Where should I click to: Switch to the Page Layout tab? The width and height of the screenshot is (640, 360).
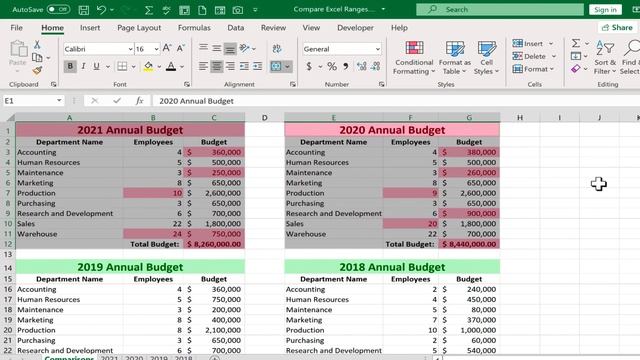pos(139,28)
